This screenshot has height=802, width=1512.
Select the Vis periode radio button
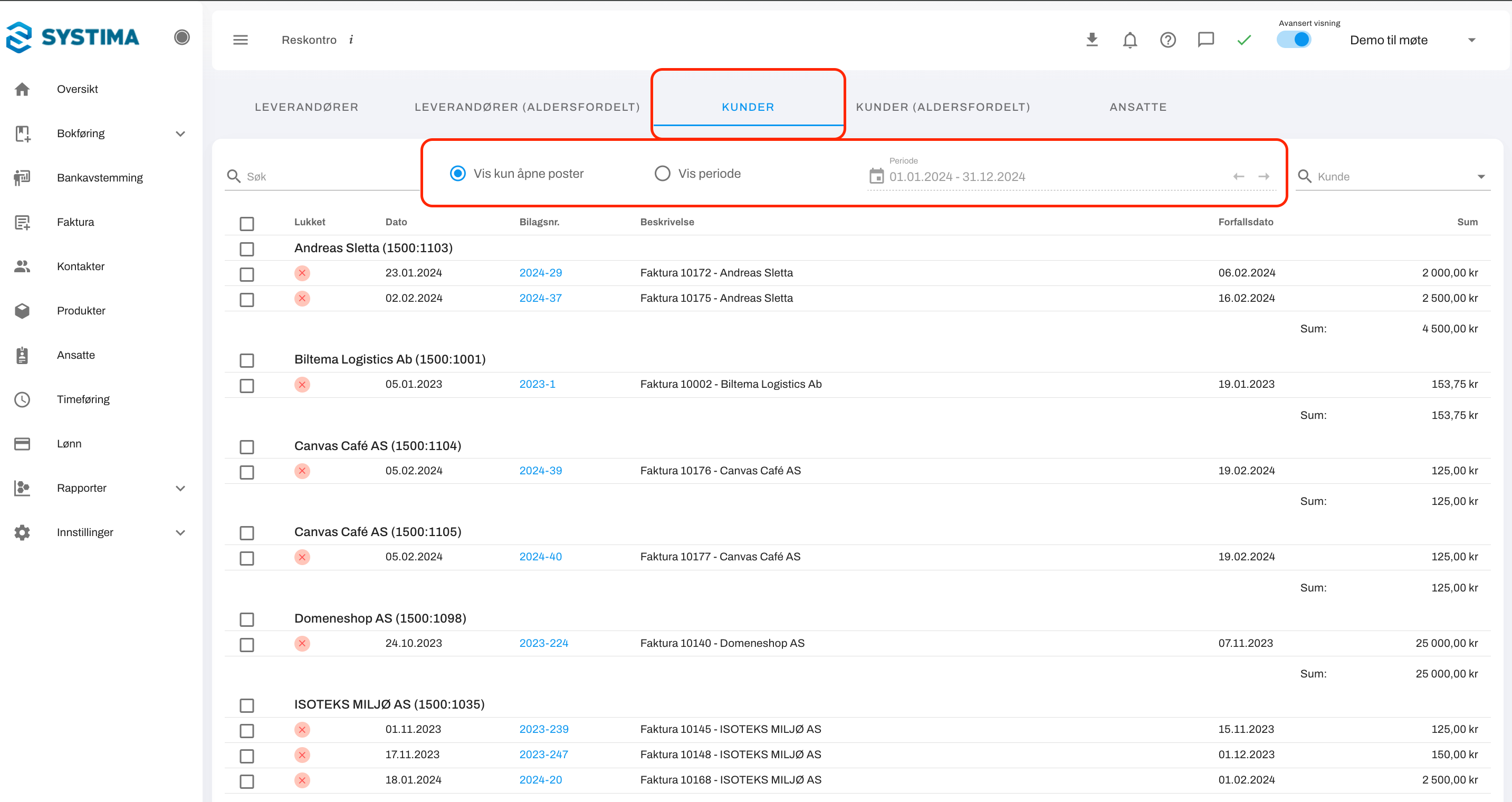[x=662, y=174]
